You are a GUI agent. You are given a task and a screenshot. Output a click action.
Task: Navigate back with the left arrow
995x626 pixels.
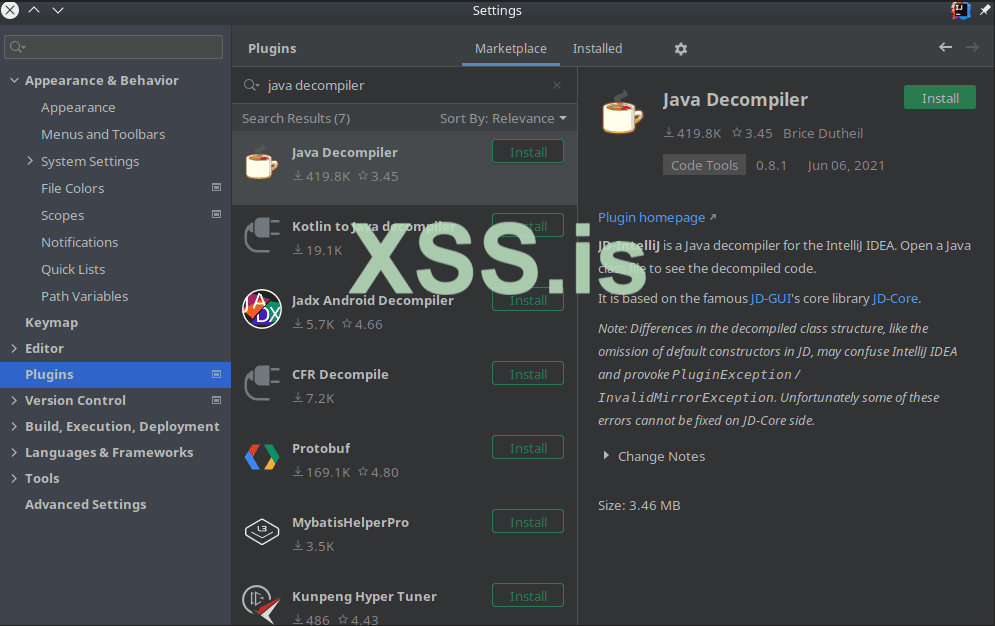(x=946, y=48)
